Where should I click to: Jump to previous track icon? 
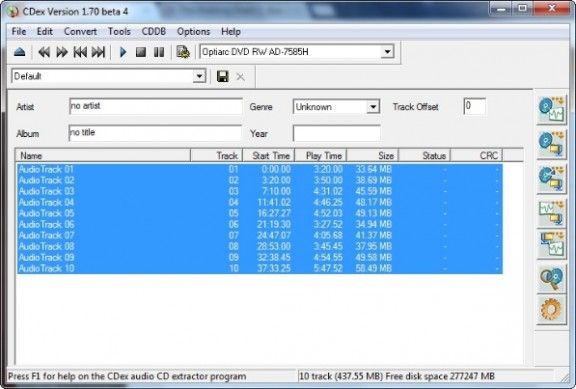click(x=80, y=52)
